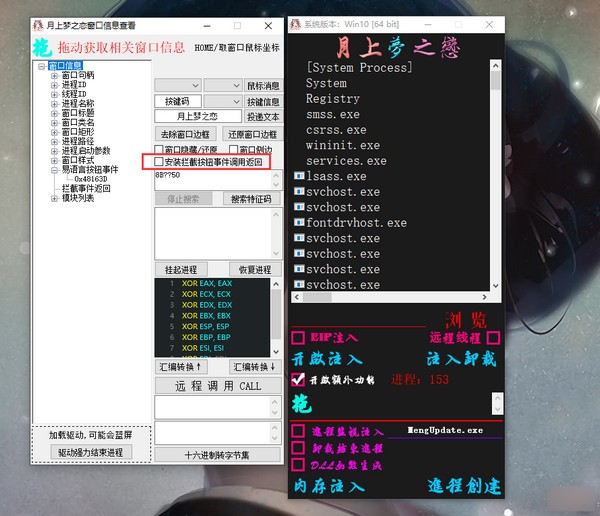
Task: Click the 浏览 browse label
Action: pos(465,320)
